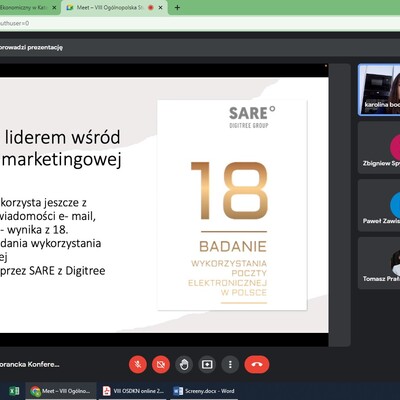400x400 pixels.
Task: Close the Ekonomiczny w Kat... browser tab
Action: tap(54, 7)
